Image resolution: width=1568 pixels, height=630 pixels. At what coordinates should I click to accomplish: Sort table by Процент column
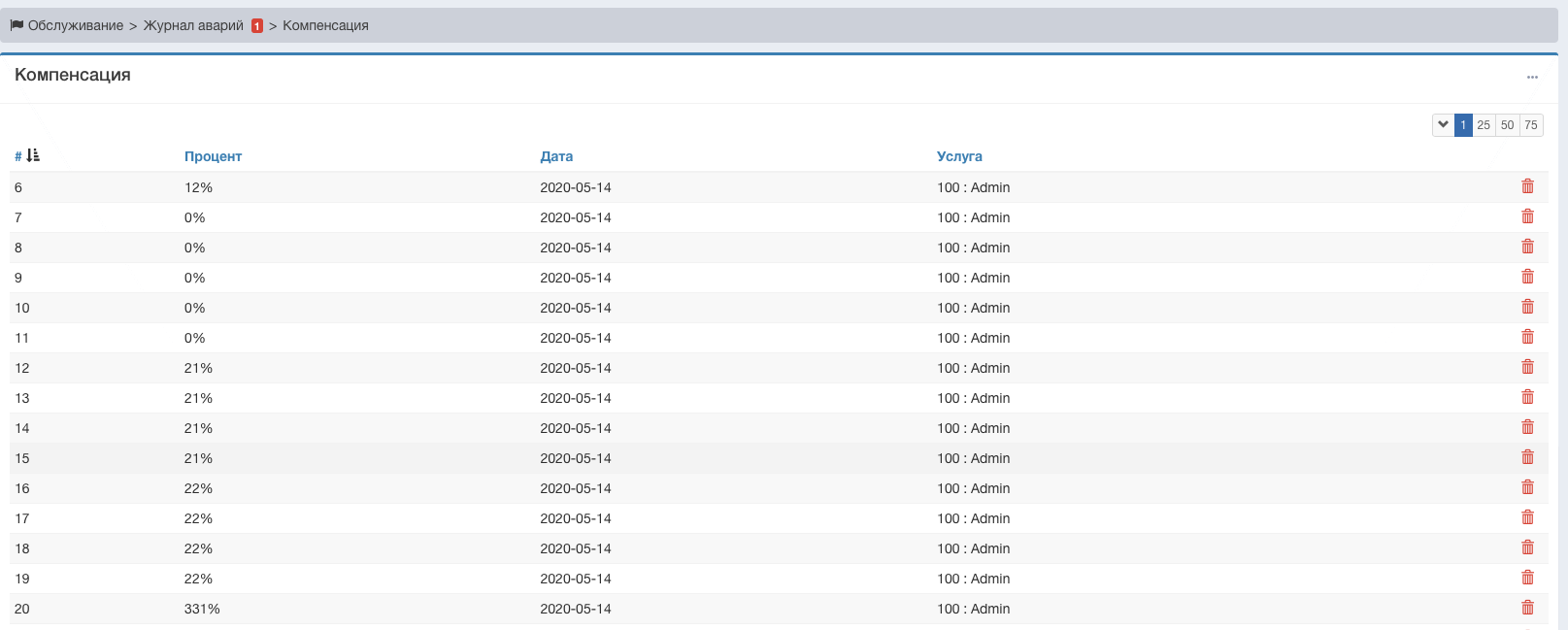[213, 156]
